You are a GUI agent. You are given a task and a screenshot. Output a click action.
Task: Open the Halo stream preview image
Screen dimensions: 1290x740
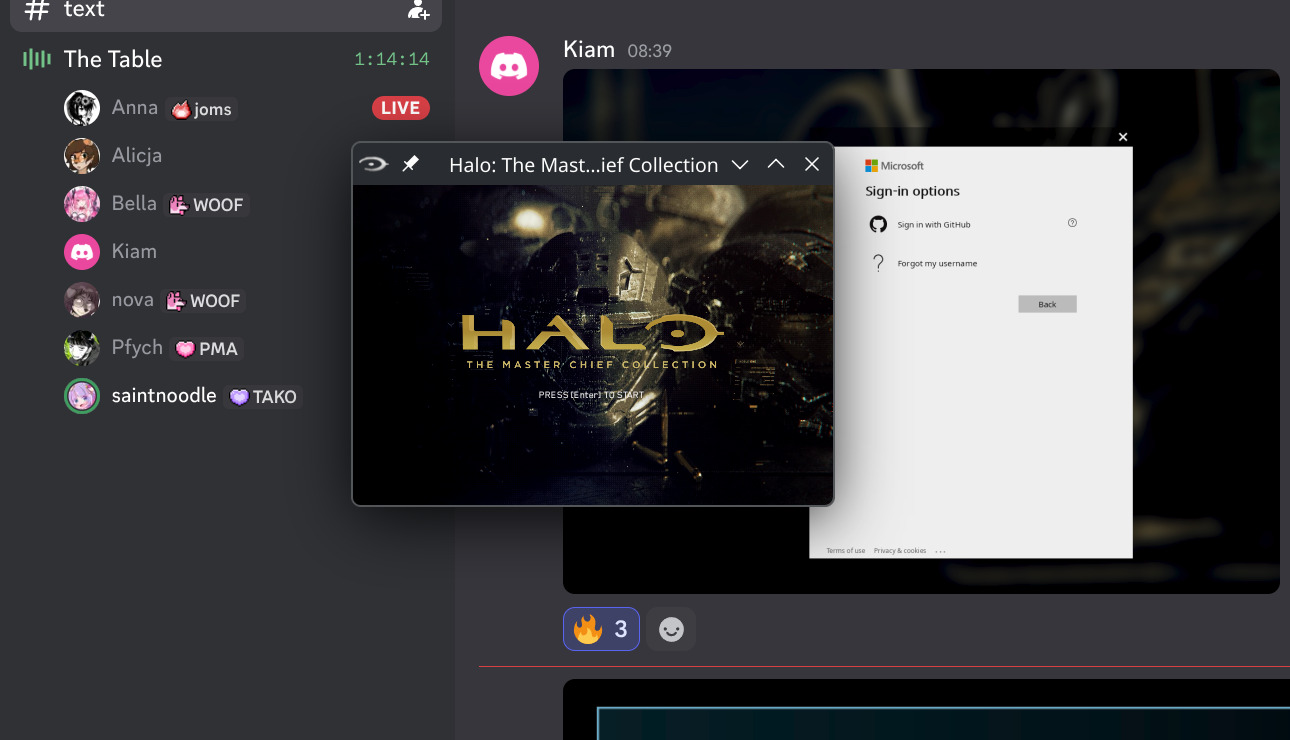click(x=592, y=345)
